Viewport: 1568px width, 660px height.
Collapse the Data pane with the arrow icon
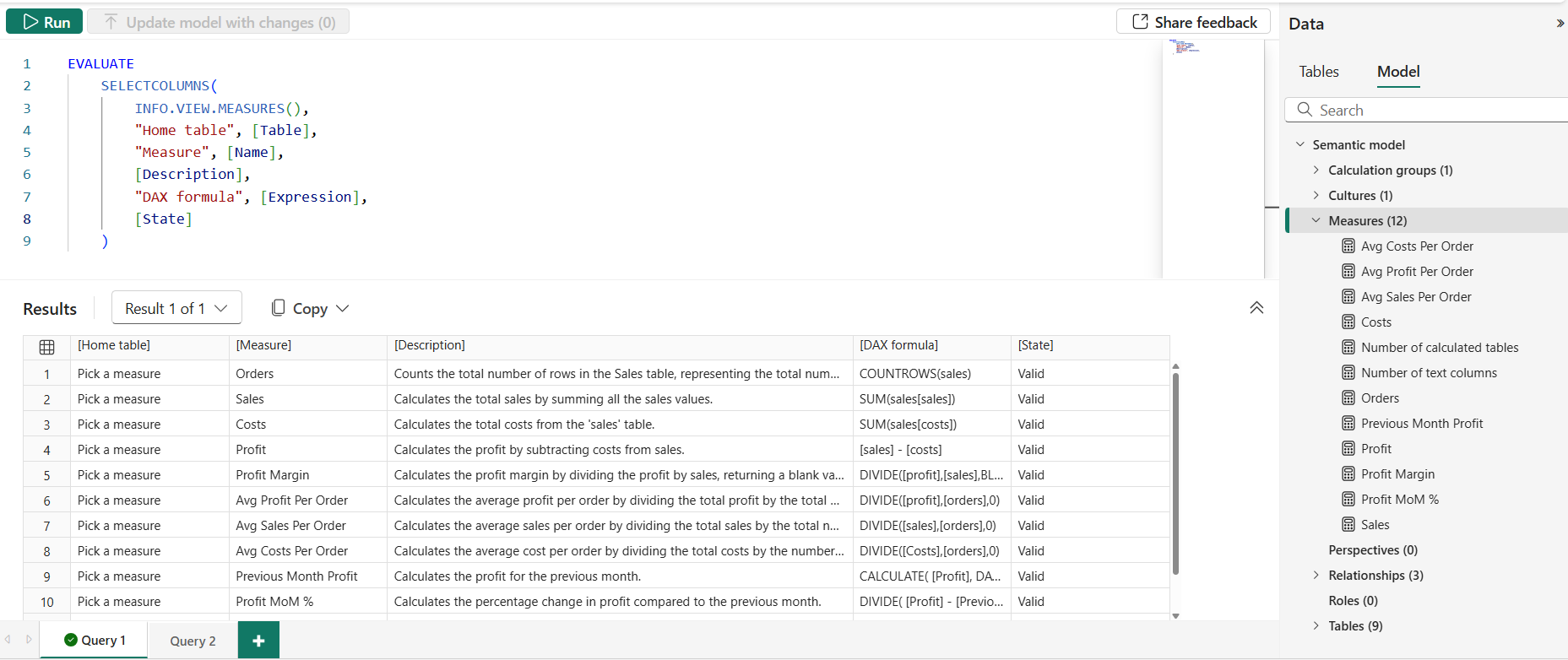click(x=1560, y=24)
